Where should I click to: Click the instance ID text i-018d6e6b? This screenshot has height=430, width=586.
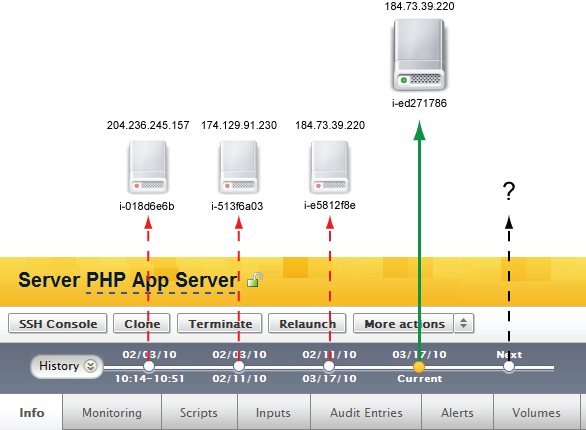tap(146, 206)
